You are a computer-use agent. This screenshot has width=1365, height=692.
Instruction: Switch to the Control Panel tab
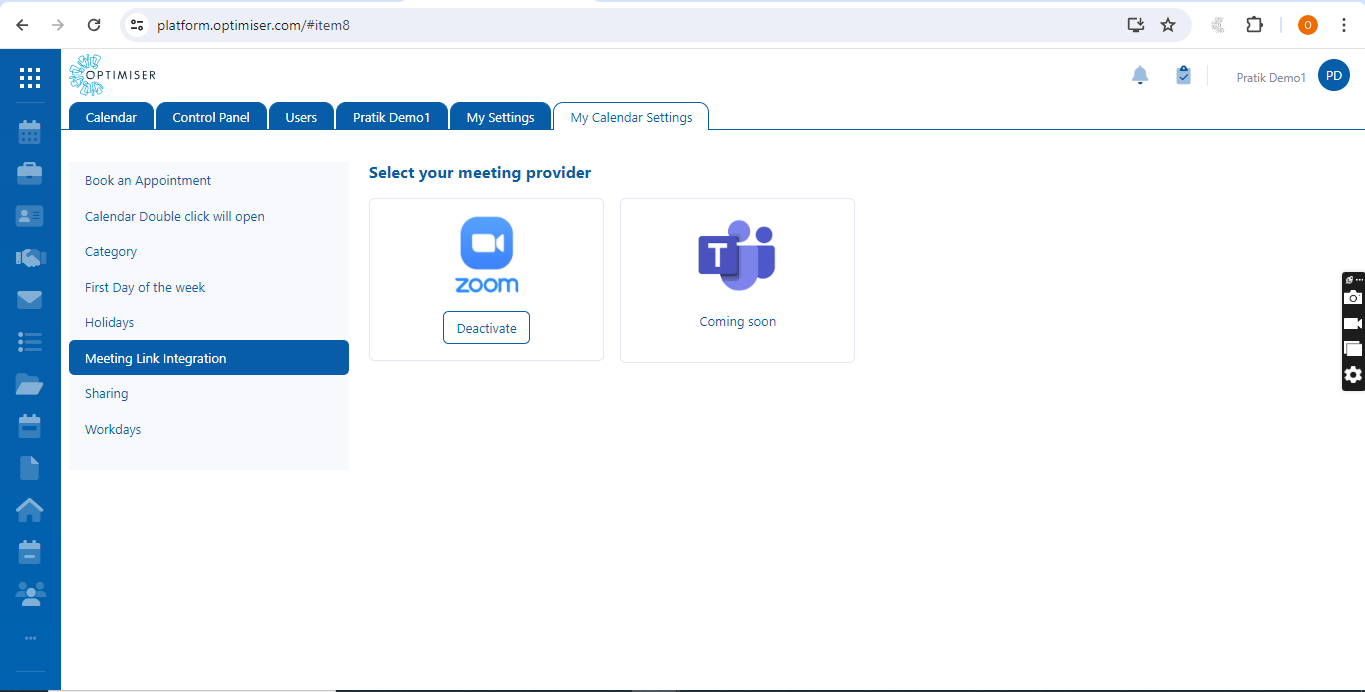pyautogui.click(x=211, y=117)
